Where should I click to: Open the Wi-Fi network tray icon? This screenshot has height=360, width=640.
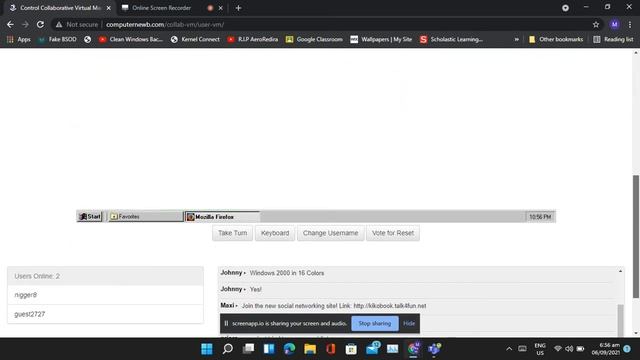pos(558,349)
